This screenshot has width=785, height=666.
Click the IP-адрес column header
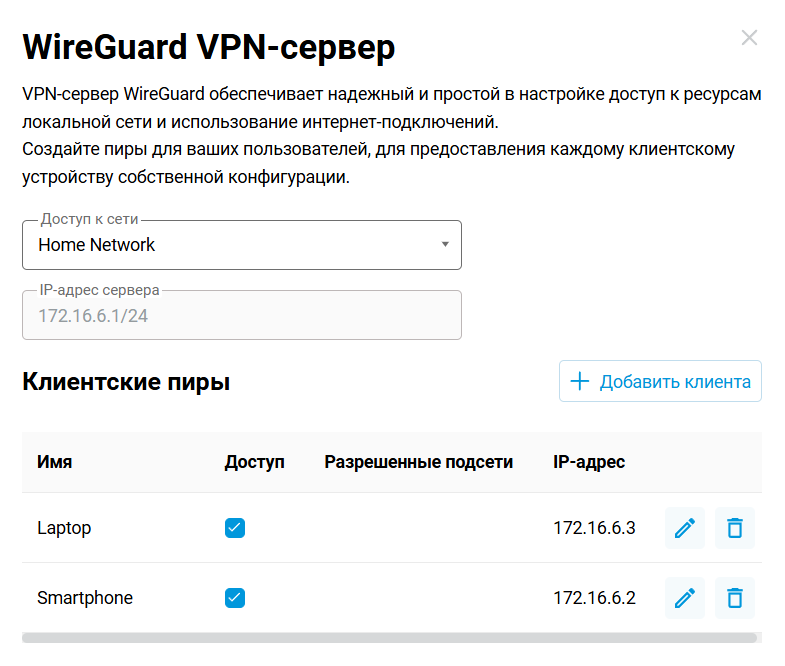click(x=589, y=462)
